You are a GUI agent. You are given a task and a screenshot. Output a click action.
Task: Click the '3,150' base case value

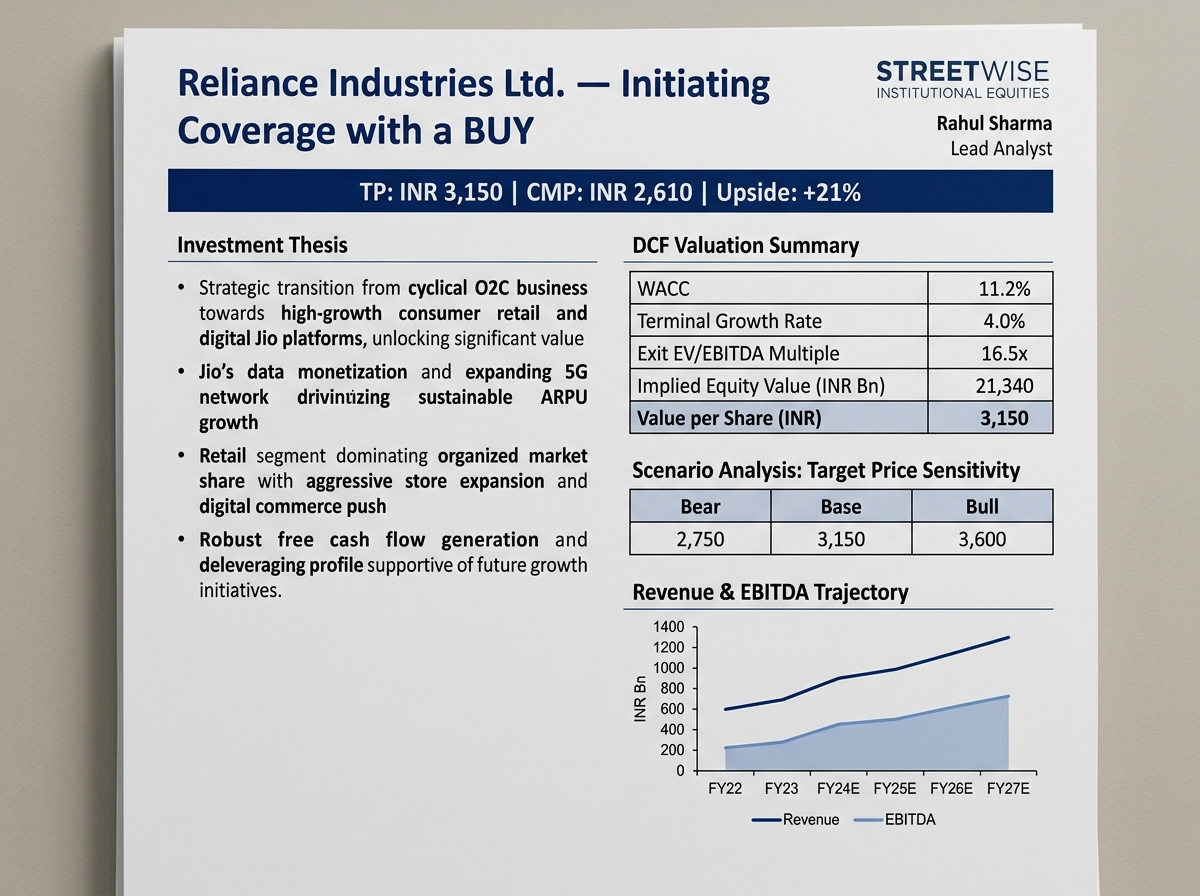pos(841,538)
